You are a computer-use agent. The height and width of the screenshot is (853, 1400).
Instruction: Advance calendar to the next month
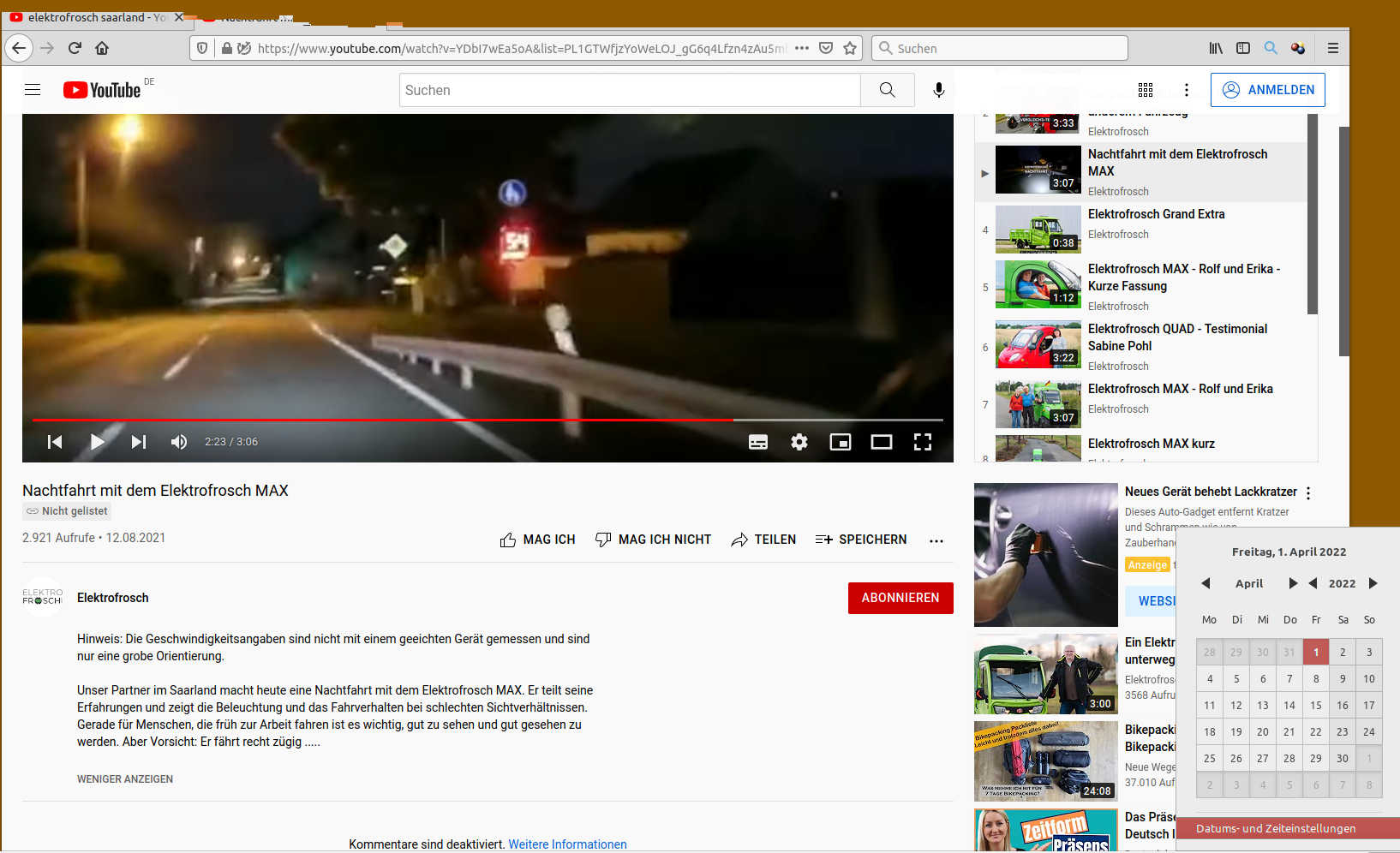[1293, 583]
